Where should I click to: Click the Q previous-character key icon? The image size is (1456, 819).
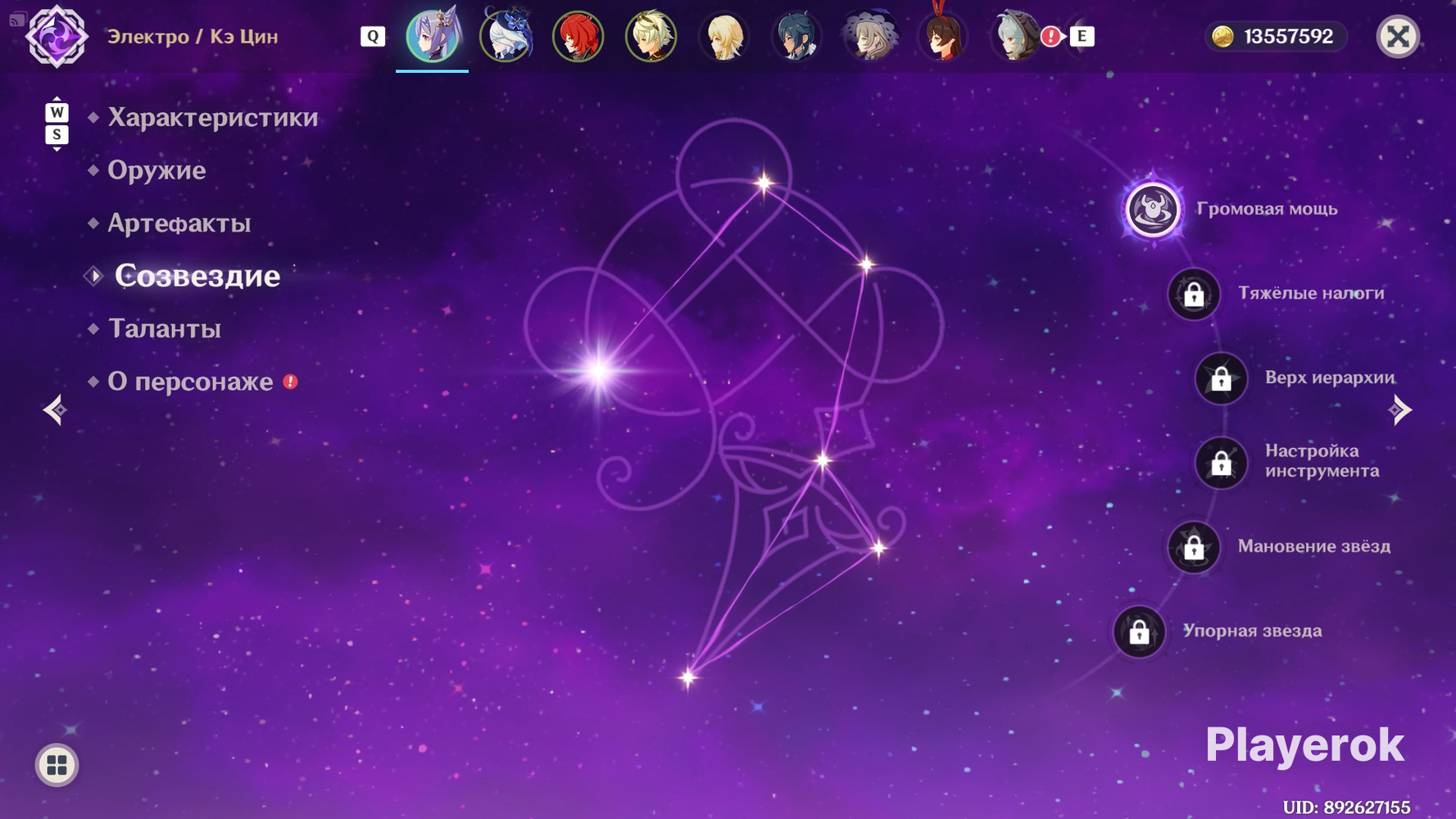coord(373,36)
